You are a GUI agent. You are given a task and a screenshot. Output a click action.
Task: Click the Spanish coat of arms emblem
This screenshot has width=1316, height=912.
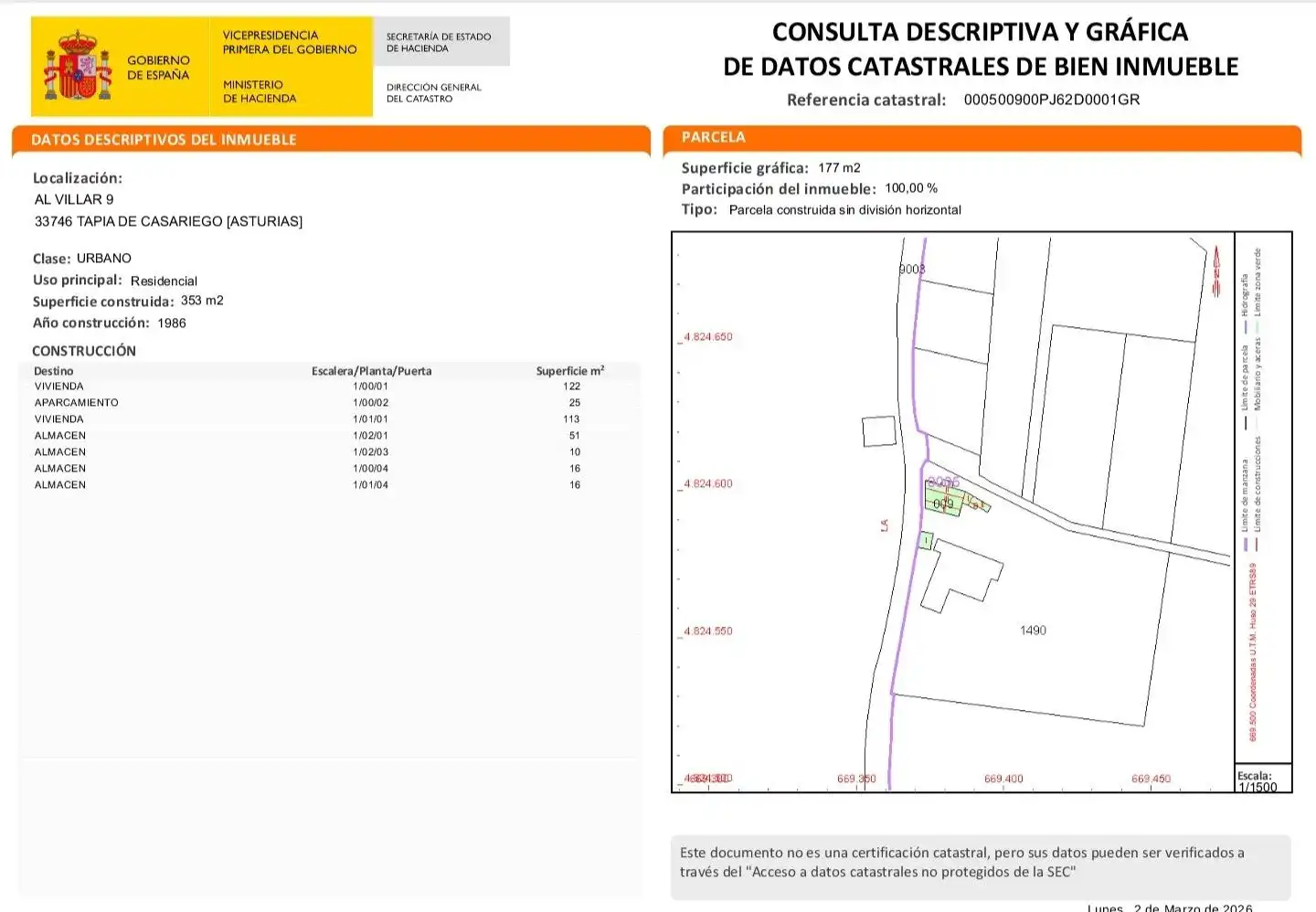tap(78, 66)
